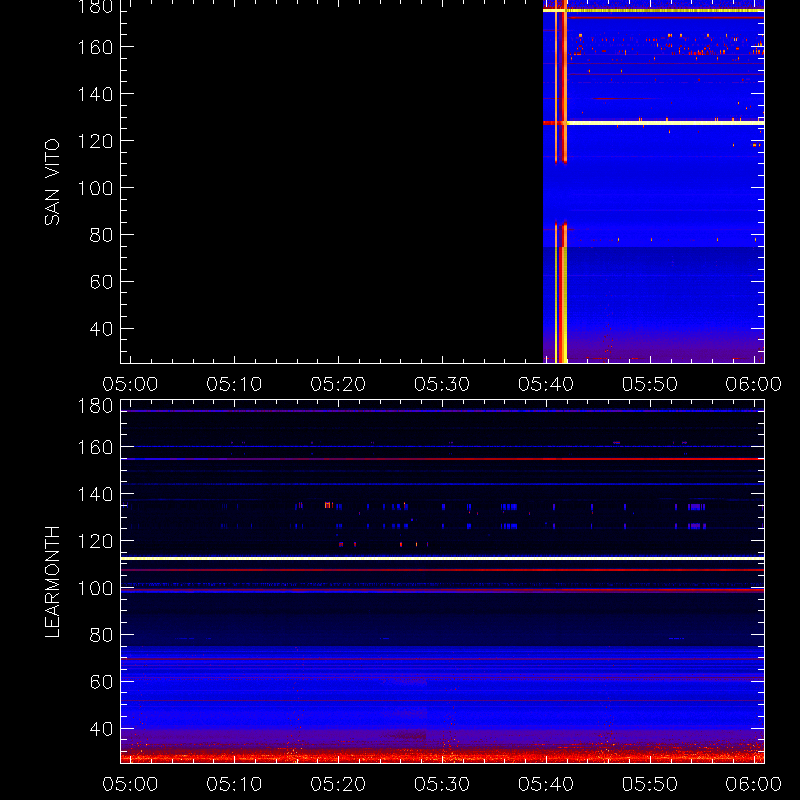Pick the 100 tick label on LEARMONTH plot
The image size is (800, 800).
pyautogui.click(x=95, y=588)
